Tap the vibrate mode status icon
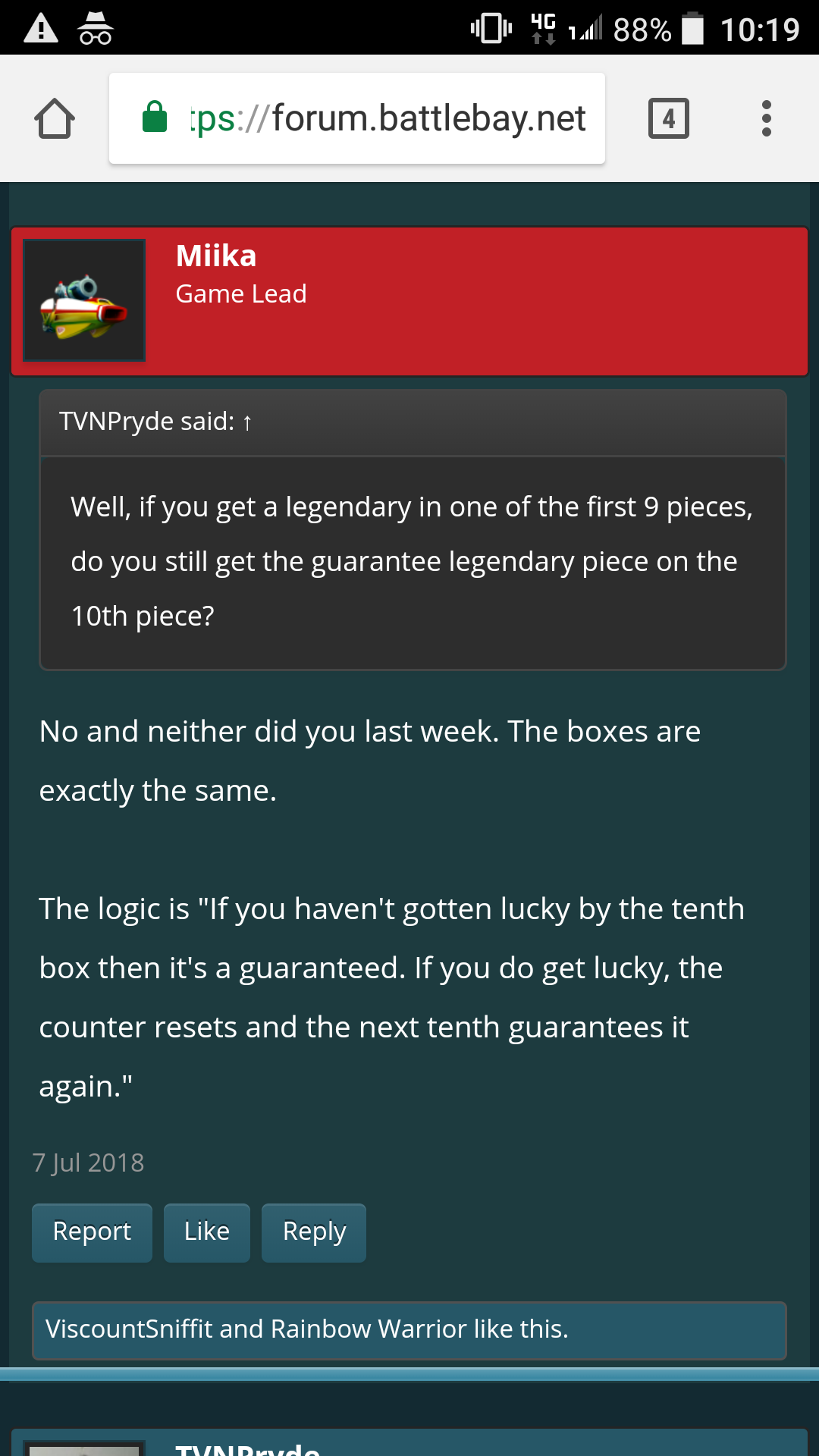Screen dimensions: 819x1456 (x=491, y=29)
